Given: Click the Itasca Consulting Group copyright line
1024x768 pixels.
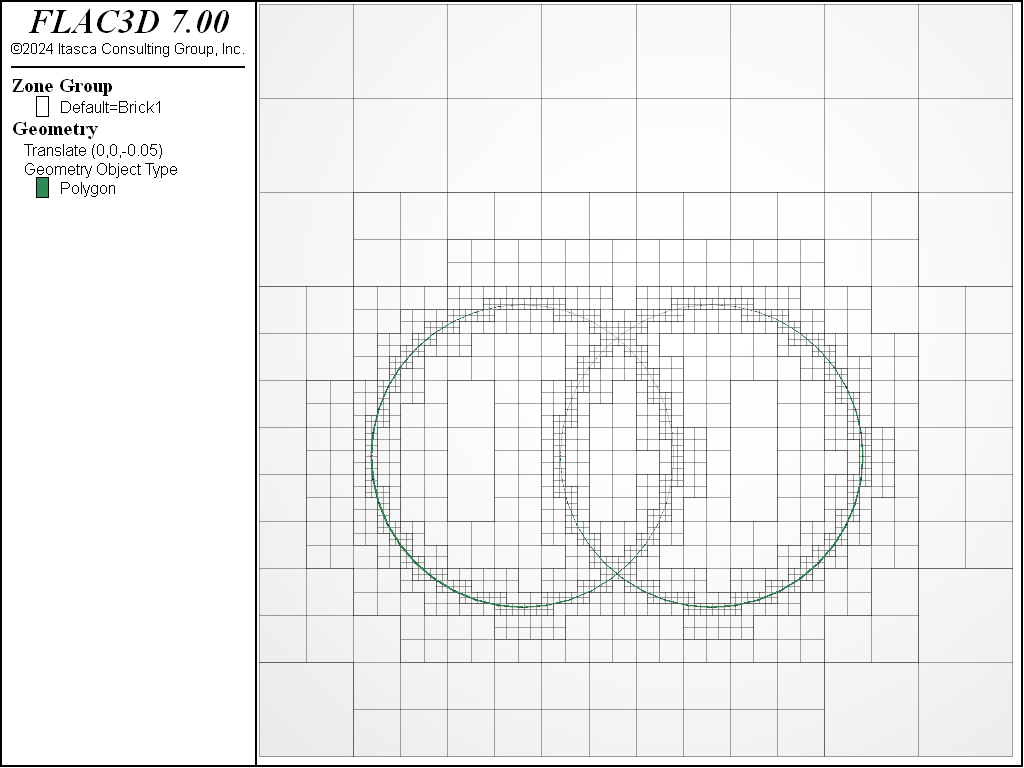Looking at the screenshot, I should pyautogui.click(x=128, y=49).
